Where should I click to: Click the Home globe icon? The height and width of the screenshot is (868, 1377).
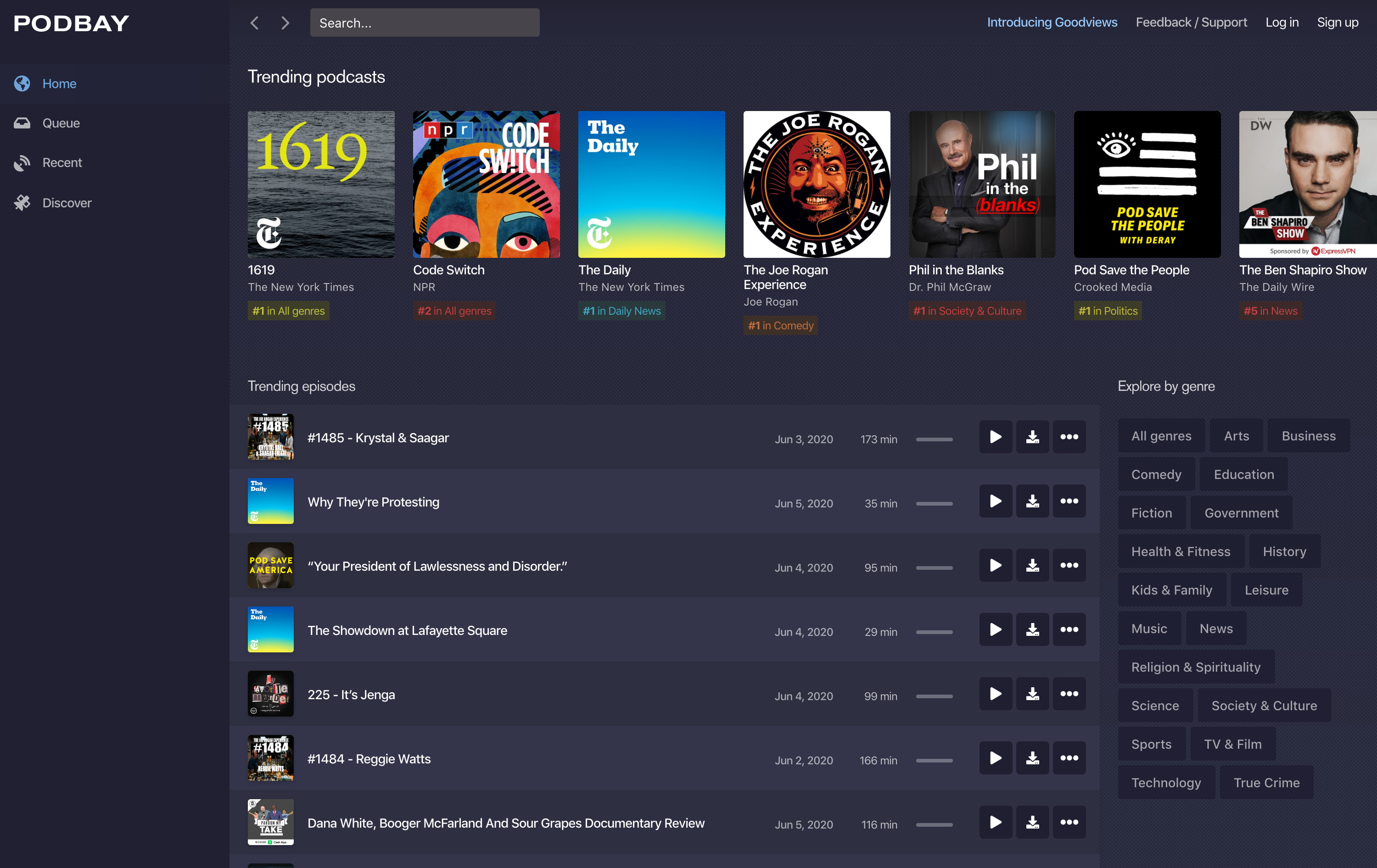[22, 83]
